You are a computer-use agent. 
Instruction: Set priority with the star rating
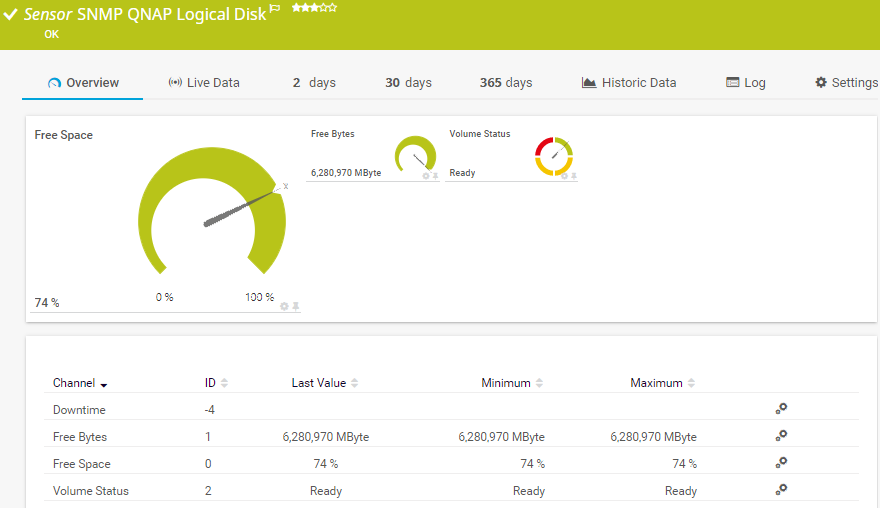(314, 8)
